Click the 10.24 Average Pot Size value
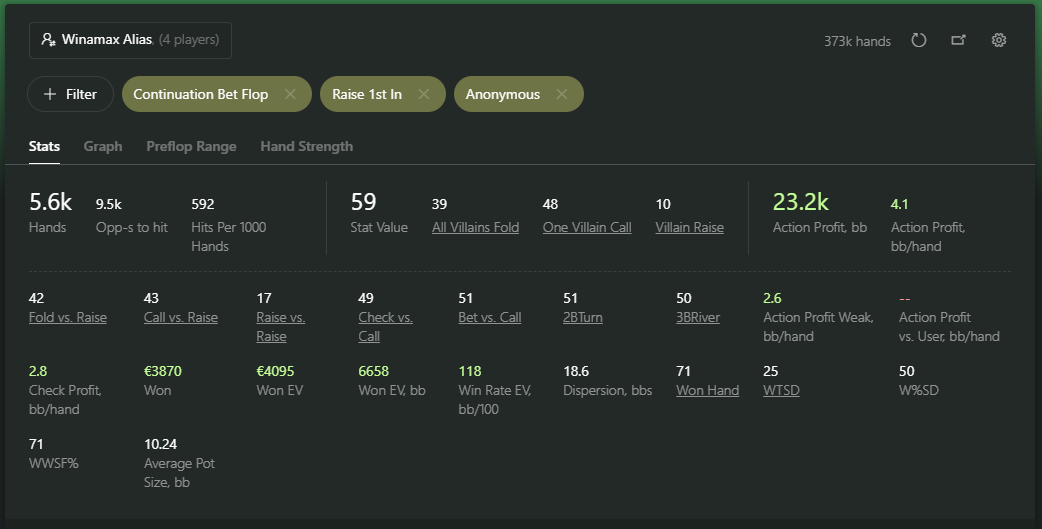The image size is (1042, 529). pos(160,445)
